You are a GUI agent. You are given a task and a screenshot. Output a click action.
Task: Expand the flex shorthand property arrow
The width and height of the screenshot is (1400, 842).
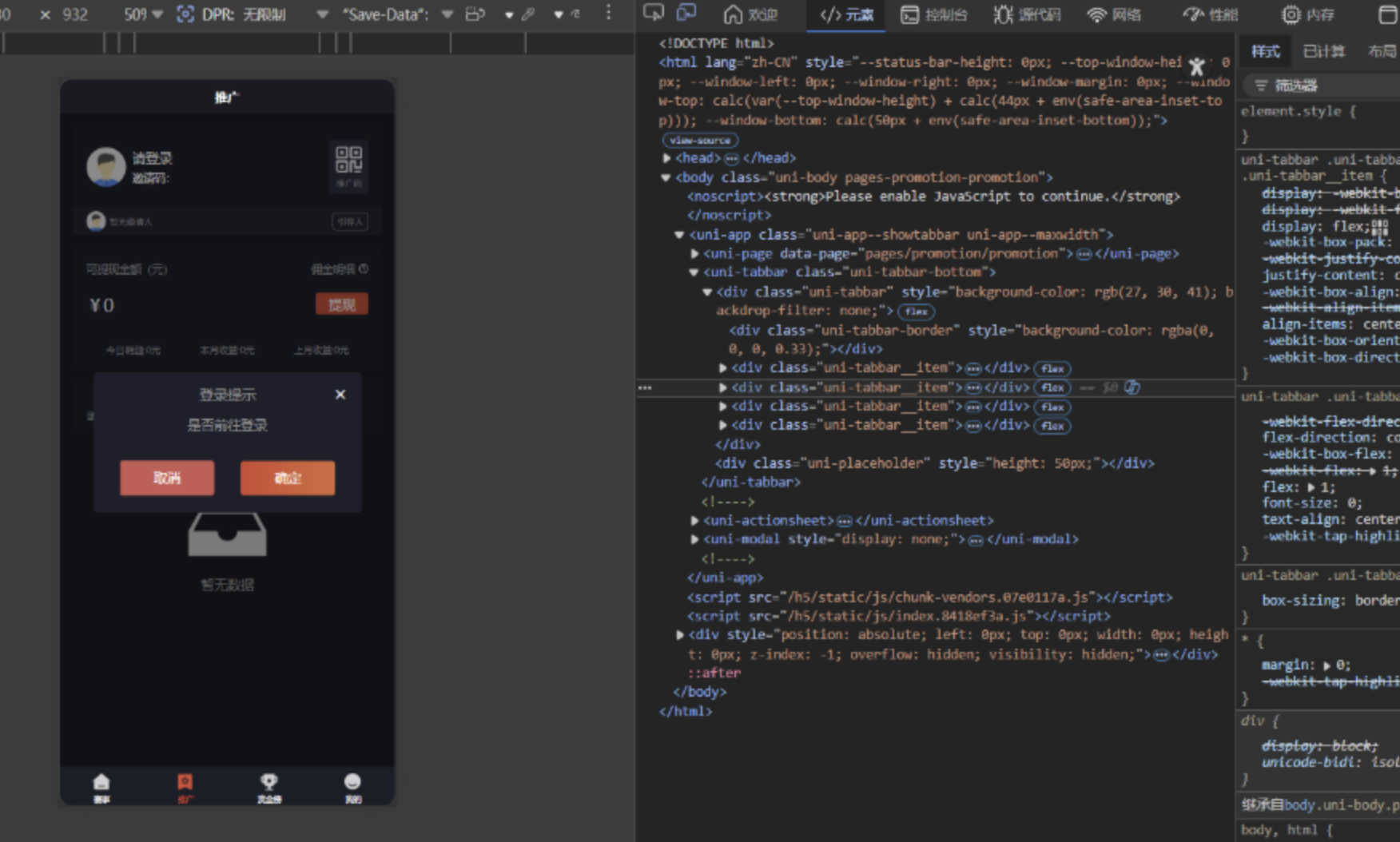(1311, 487)
